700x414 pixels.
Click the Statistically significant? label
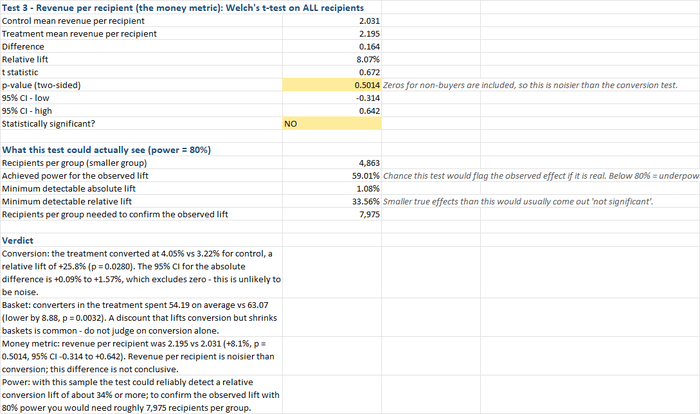click(49, 124)
